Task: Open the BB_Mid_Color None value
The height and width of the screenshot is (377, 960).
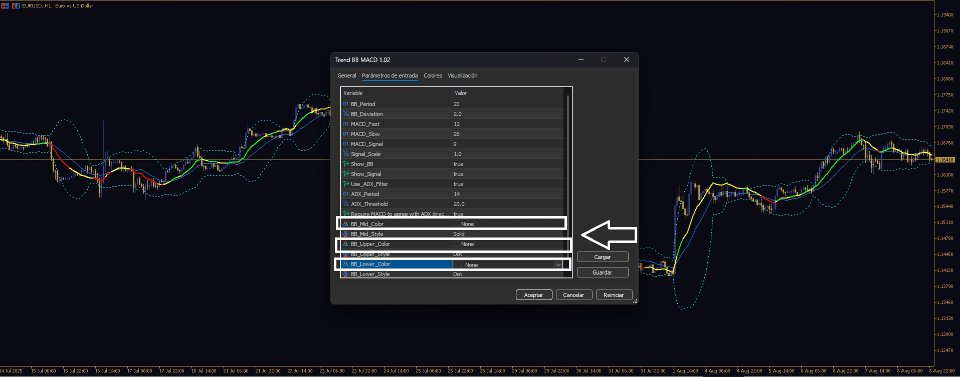Action: click(467, 224)
